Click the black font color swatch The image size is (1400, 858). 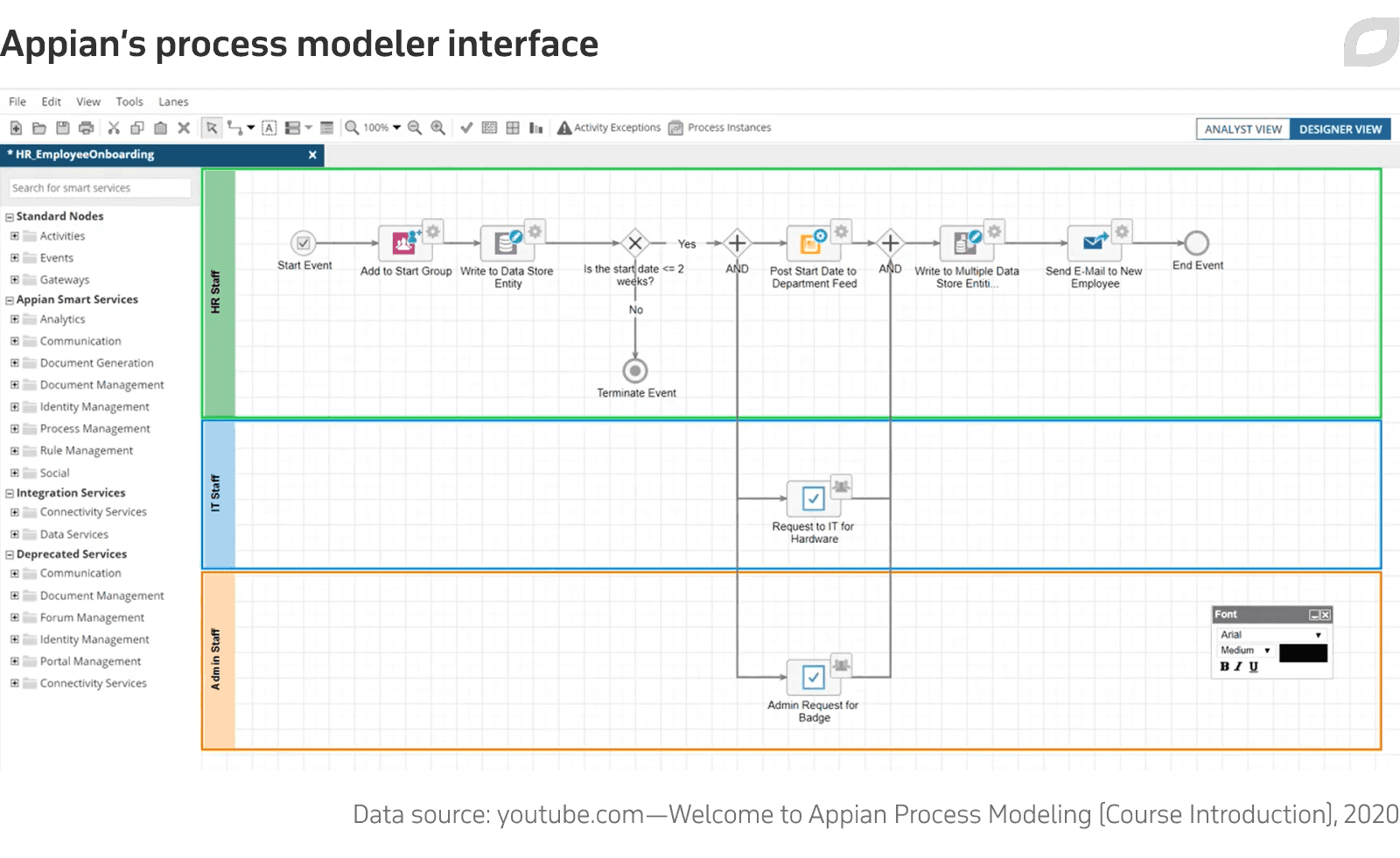[1303, 653]
